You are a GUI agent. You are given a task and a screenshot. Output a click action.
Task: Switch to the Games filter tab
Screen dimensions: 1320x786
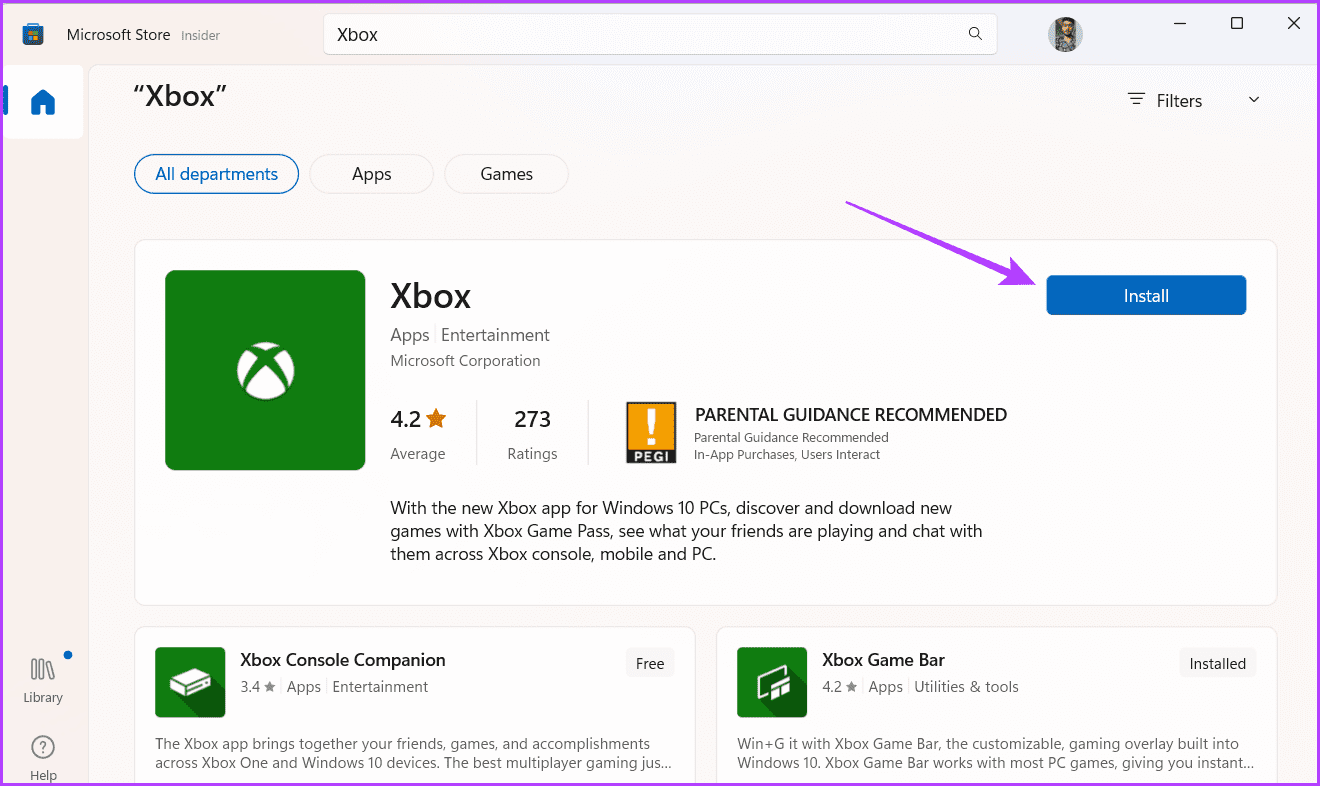click(507, 174)
